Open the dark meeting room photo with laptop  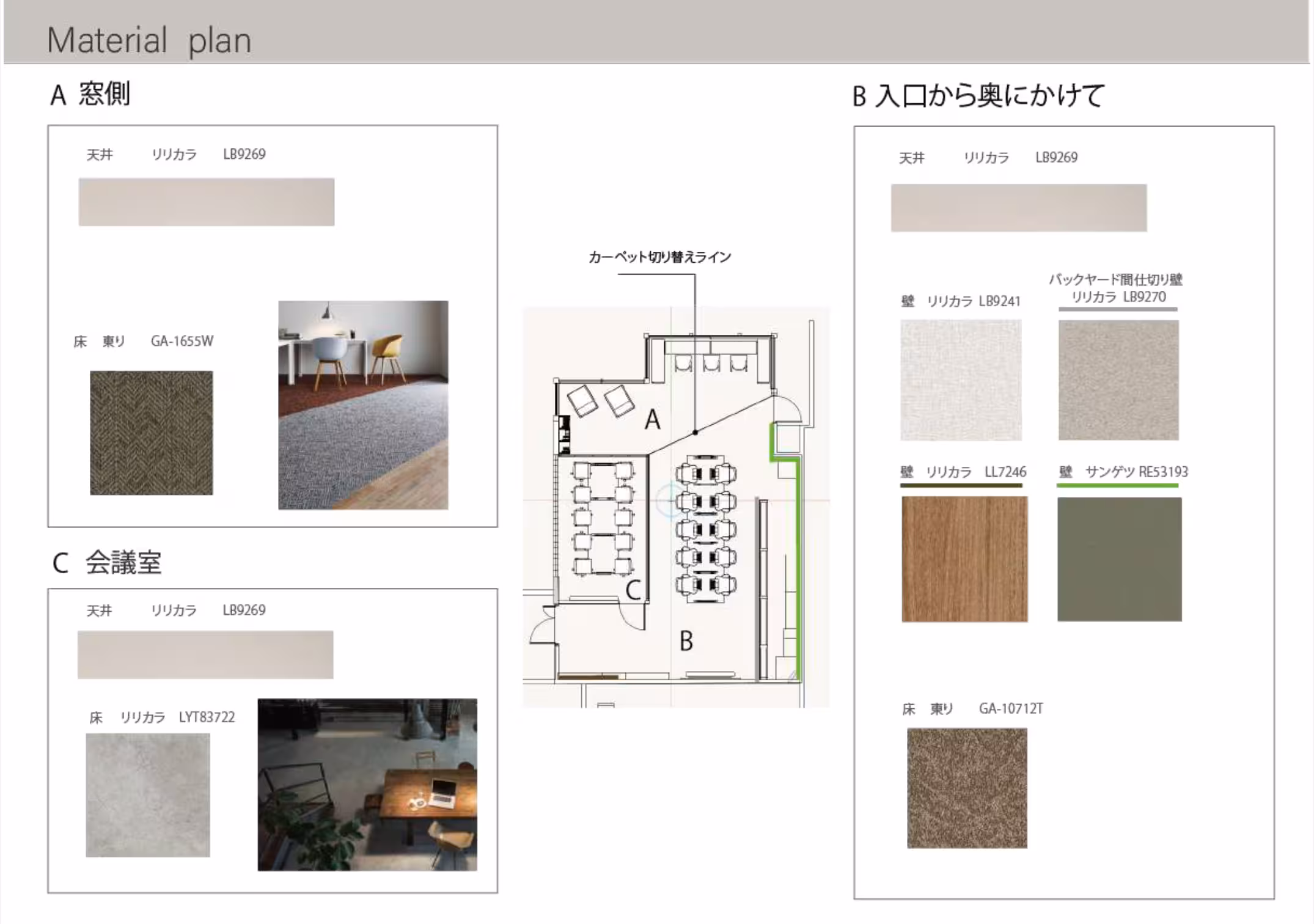(x=367, y=785)
